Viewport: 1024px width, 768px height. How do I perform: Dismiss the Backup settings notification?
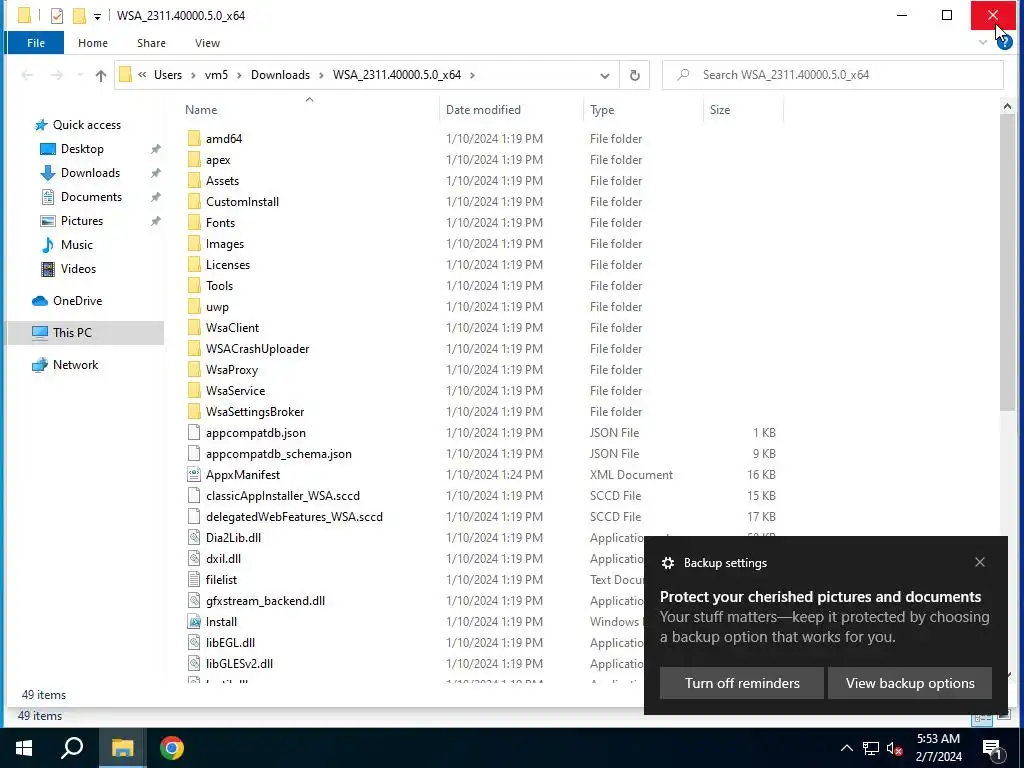980,562
